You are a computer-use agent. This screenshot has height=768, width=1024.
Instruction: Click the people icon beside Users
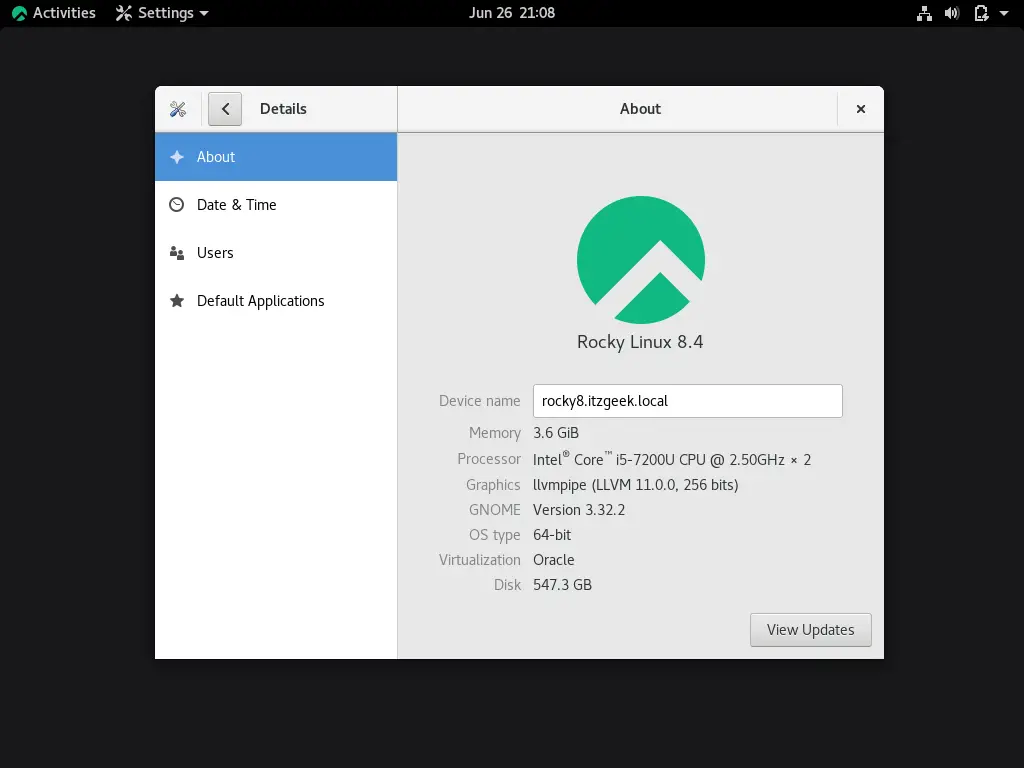[x=176, y=253]
